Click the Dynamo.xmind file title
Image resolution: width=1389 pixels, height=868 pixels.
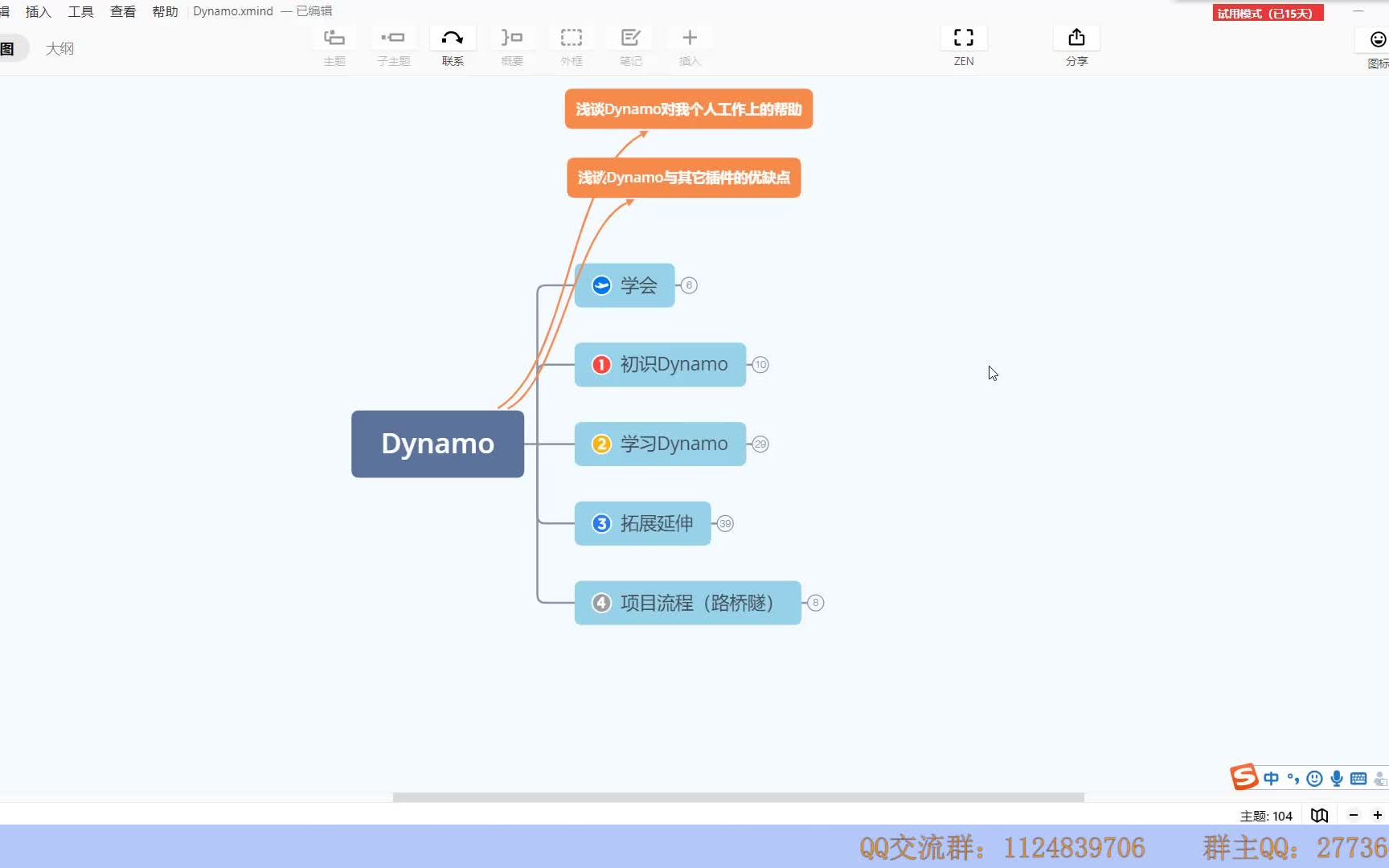[233, 11]
